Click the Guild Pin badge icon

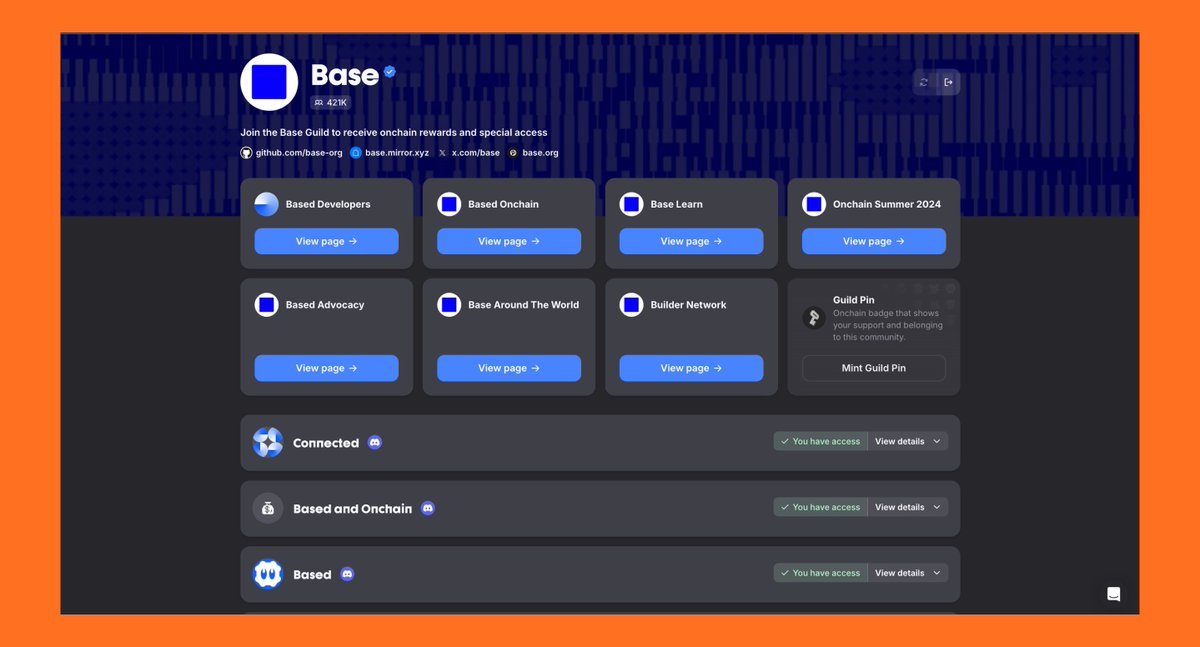point(814,317)
